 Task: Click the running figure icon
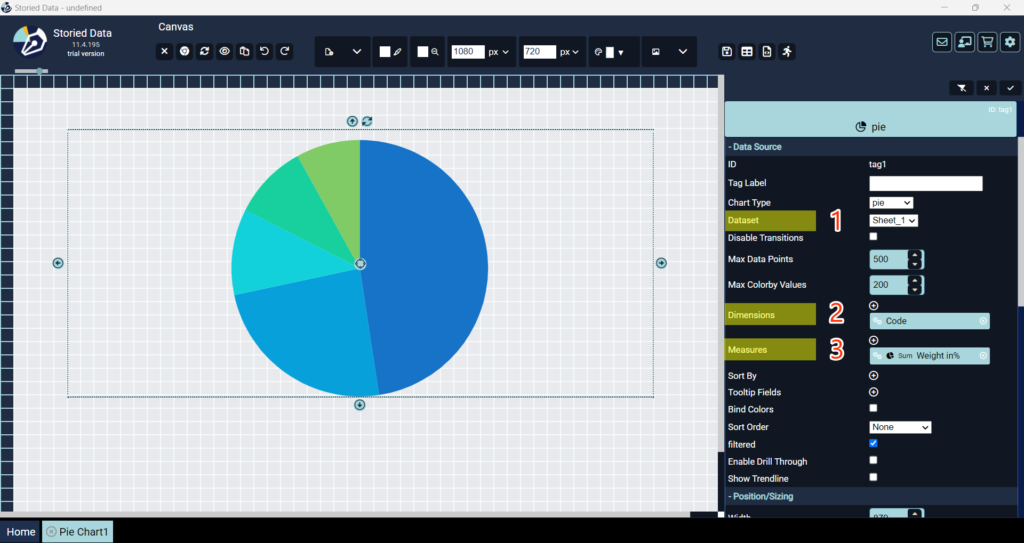click(x=787, y=51)
